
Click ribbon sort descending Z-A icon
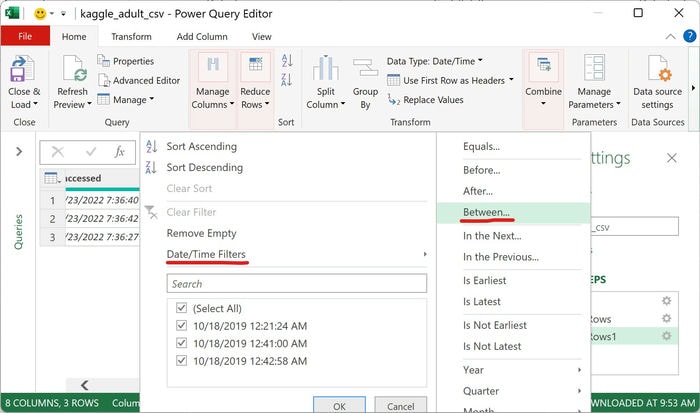click(287, 80)
